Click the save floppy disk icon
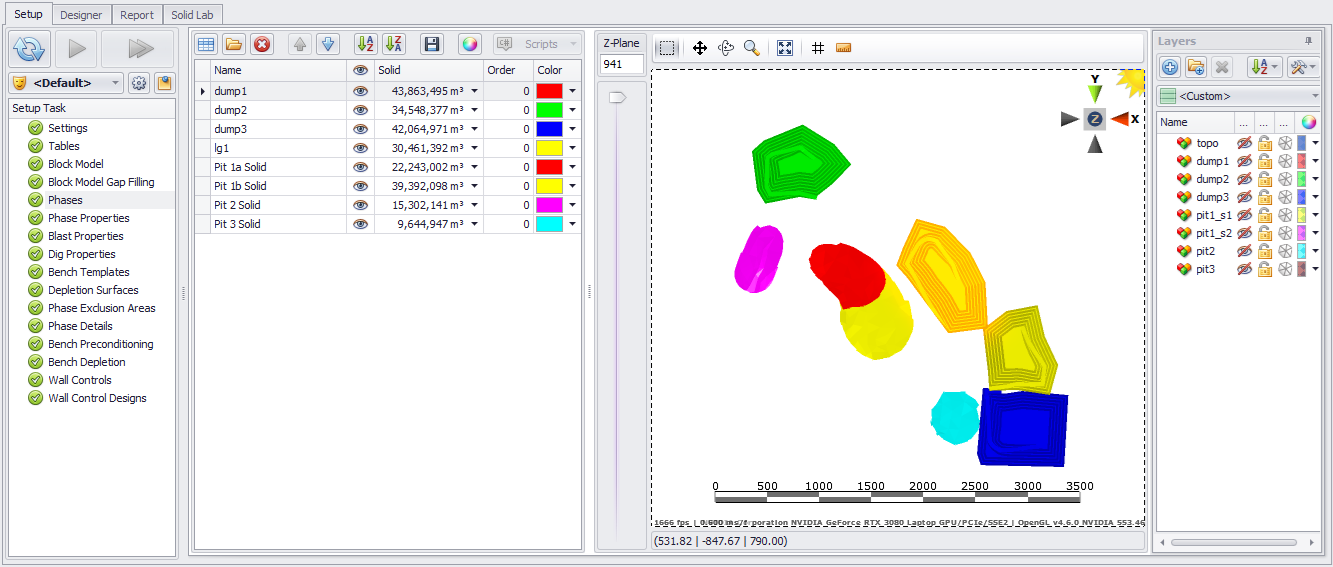 tap(431, 44)
